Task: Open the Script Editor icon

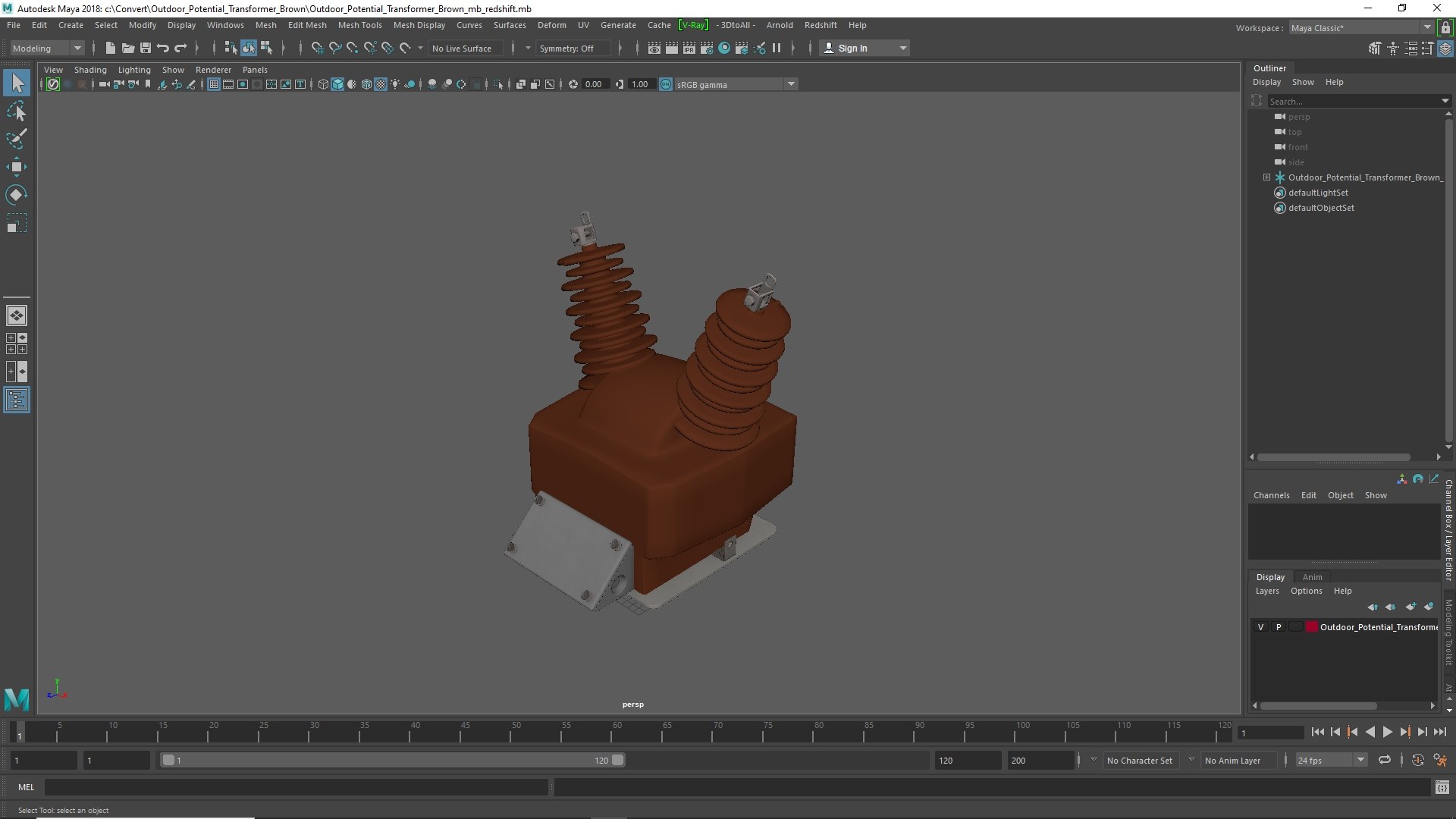Action: [1442, 787]
